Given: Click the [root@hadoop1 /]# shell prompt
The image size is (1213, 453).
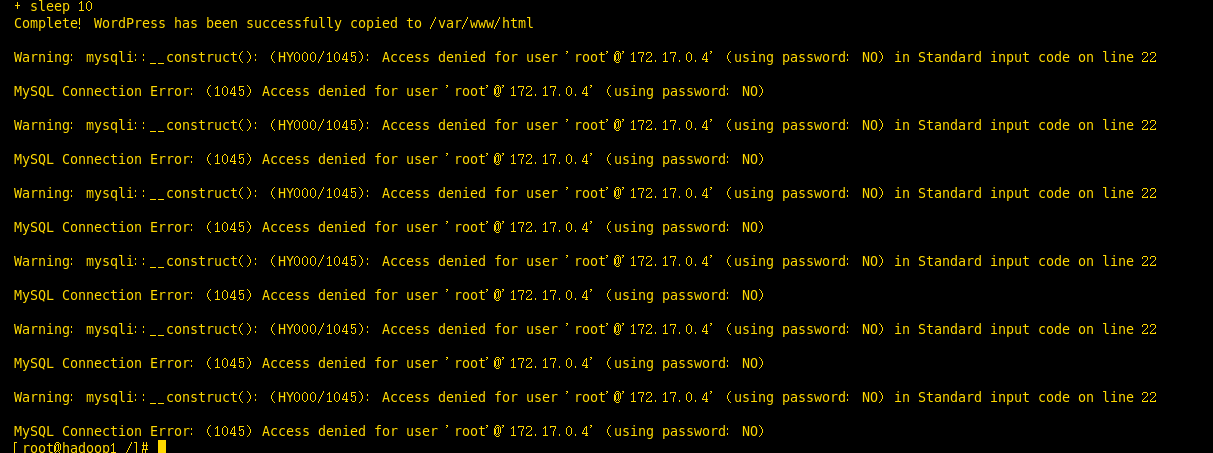Looking at the screenshot, I should [x=82, y=447].
